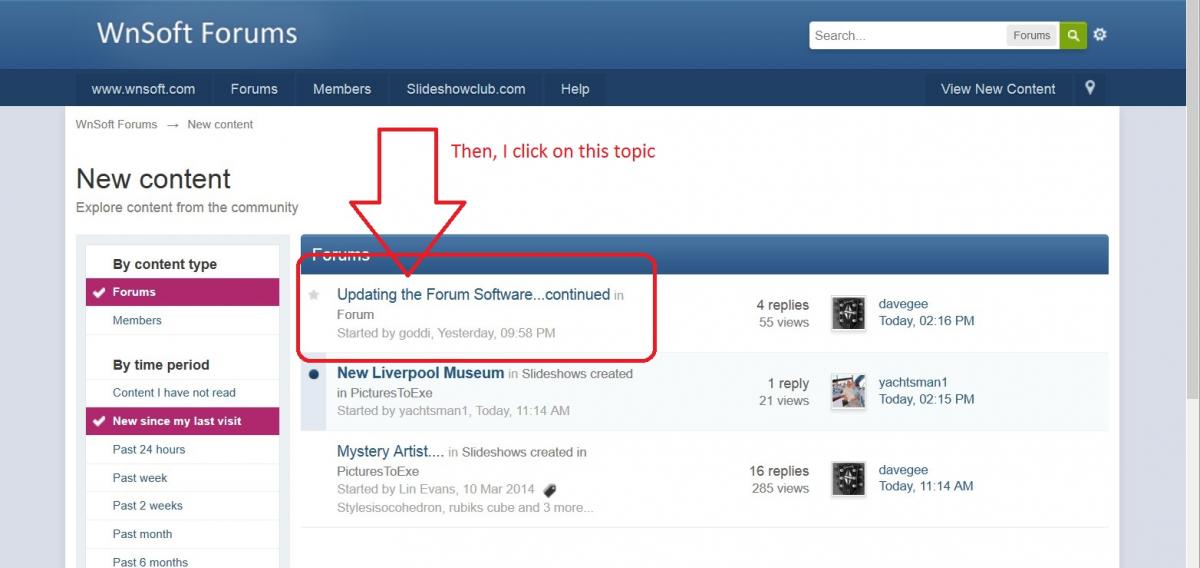Open Help navigation item
The width and height of the screenshot is (1200, 568).
coord(575,89)
